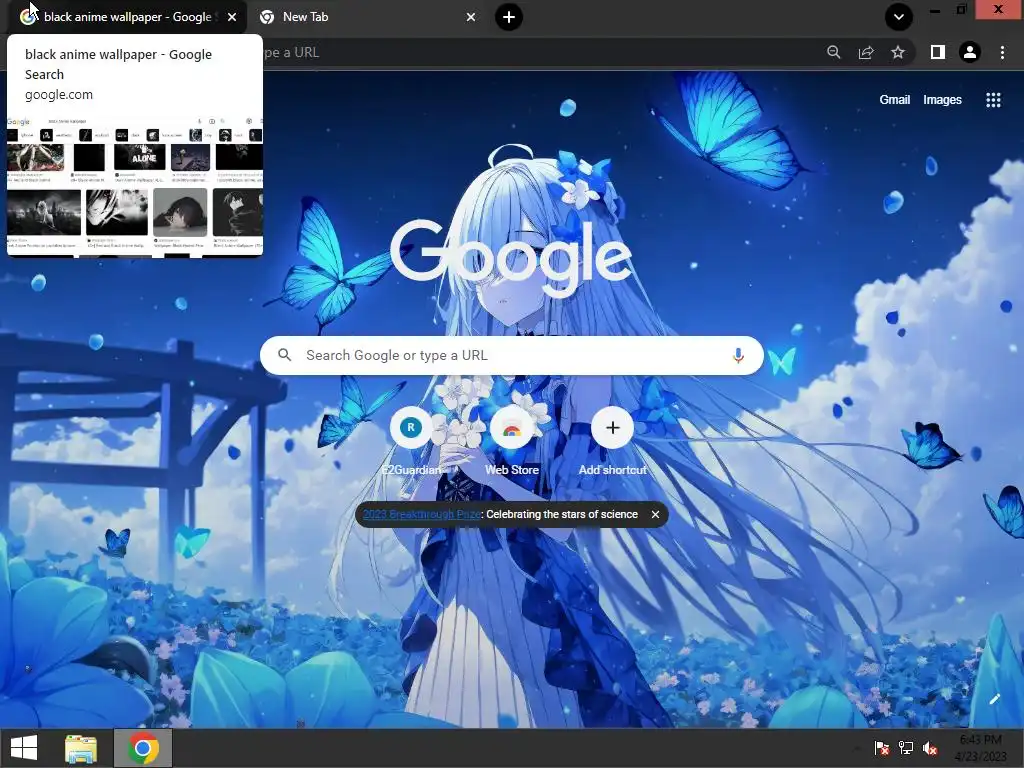Open the Google apps grid
The height and width of the screenshot is (768, 1024).
coord(993,100)
